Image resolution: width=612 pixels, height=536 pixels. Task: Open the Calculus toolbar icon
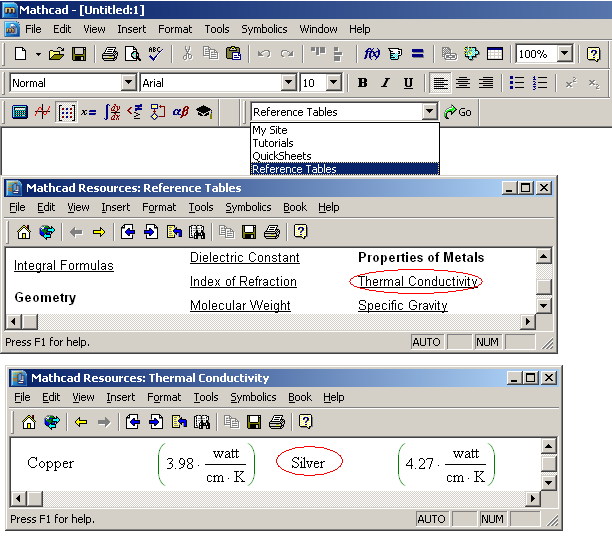tap(112, 112)
